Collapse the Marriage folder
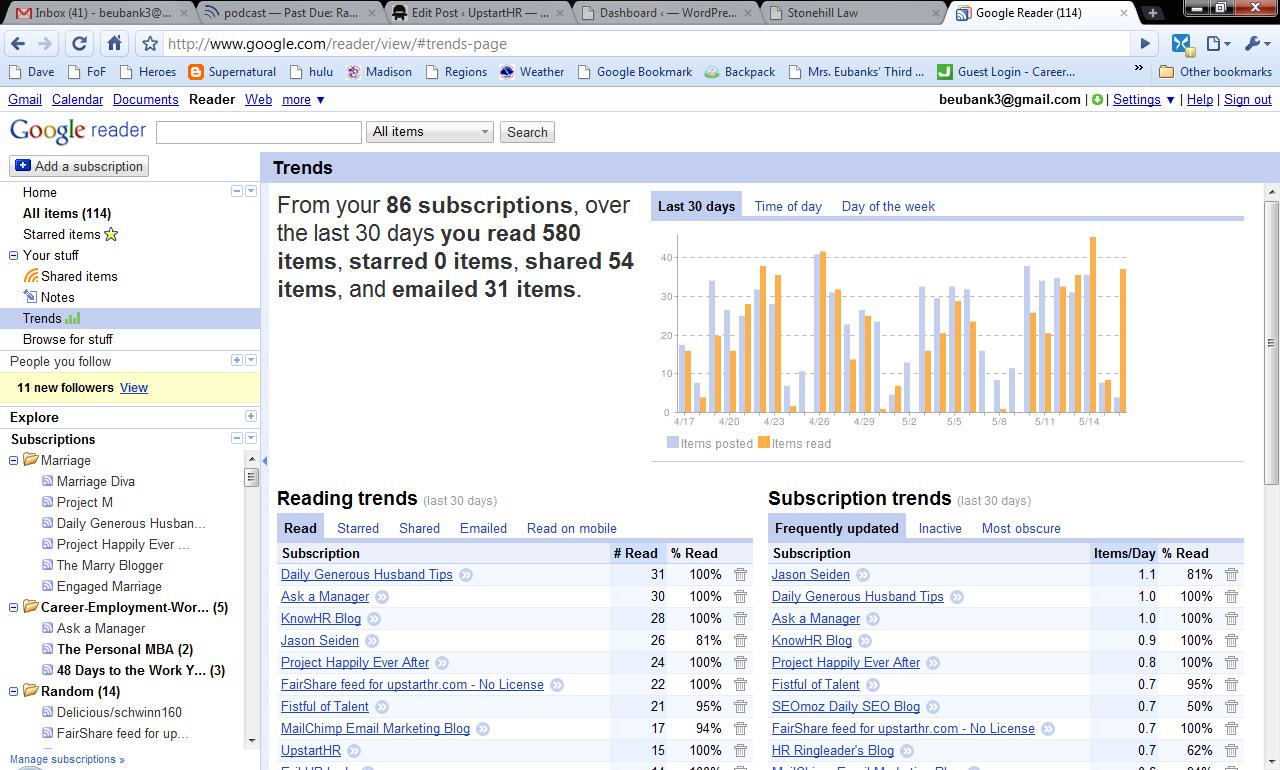The height and width of the screenshot is (770, 1280). pyautogui.click(x=14, y=460)
